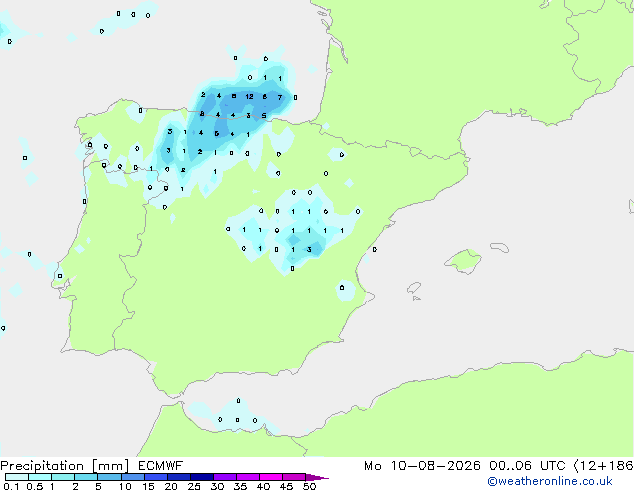Click the '45' legend scale label
634x490 pixels.
coord(286,486)
